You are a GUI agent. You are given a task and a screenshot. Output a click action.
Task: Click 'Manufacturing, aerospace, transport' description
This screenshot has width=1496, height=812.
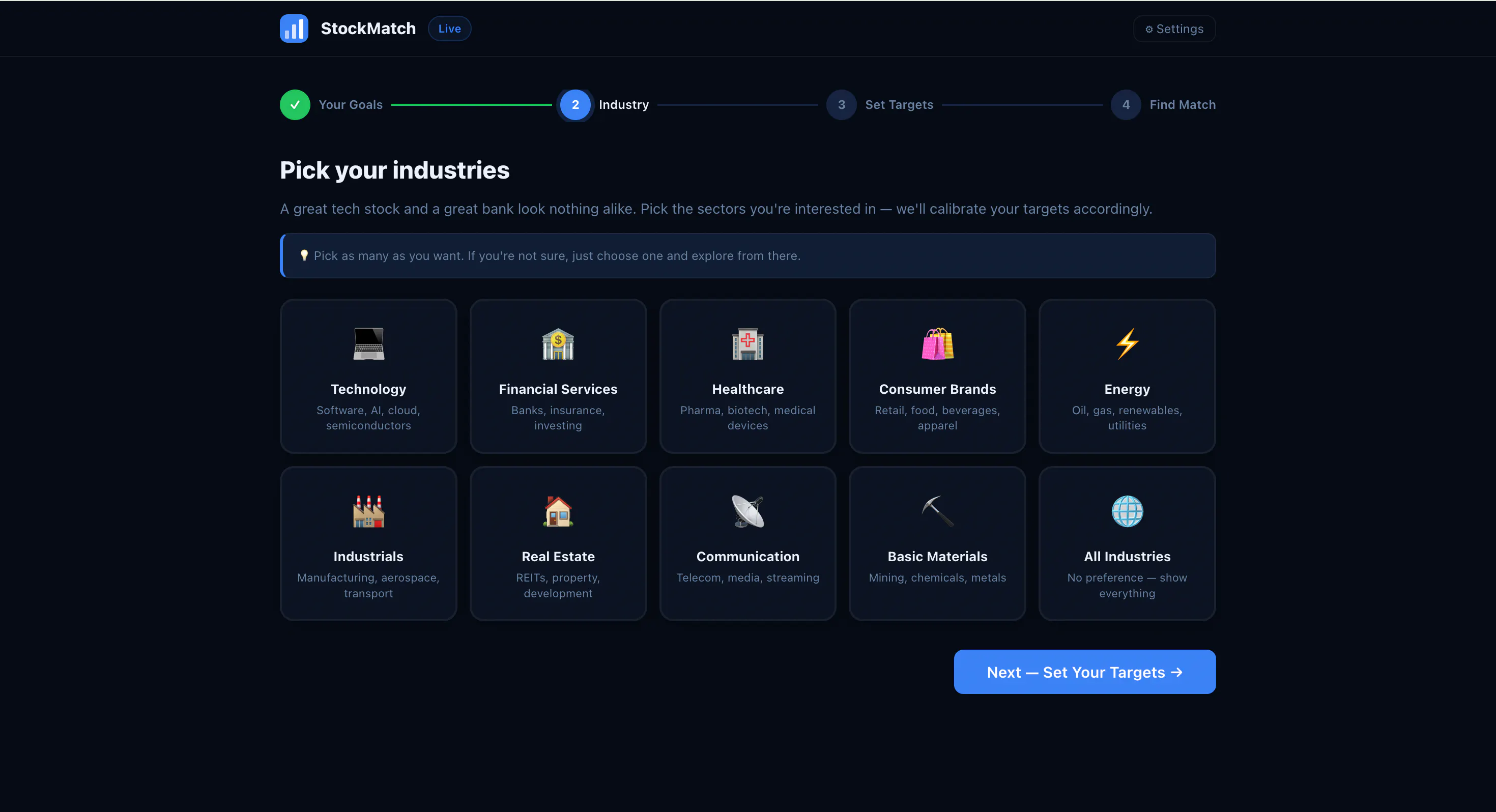[368, 586]
